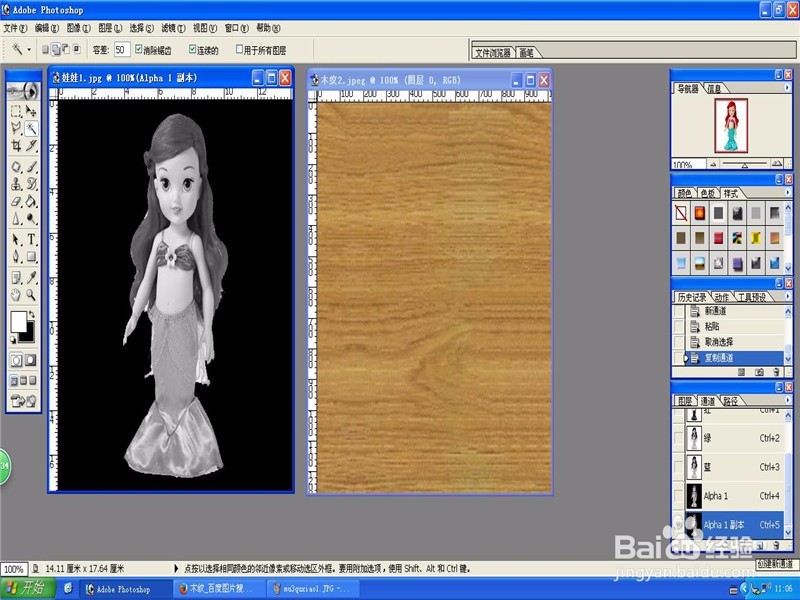Image resolution: width=800 pixels, height=600 pixels.
Task: Delete current channel with trash icon
Action: click(x=776, y=545)
